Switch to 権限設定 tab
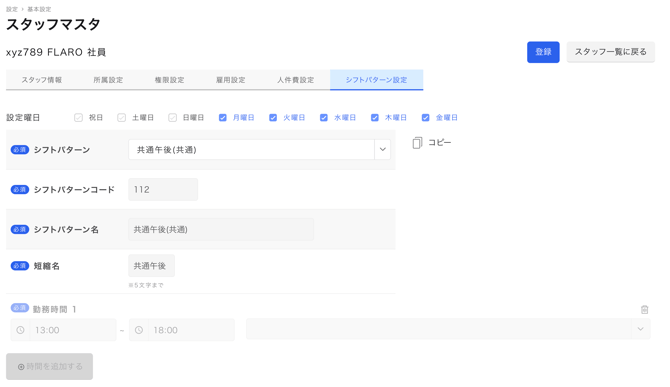 pos(170,80)
